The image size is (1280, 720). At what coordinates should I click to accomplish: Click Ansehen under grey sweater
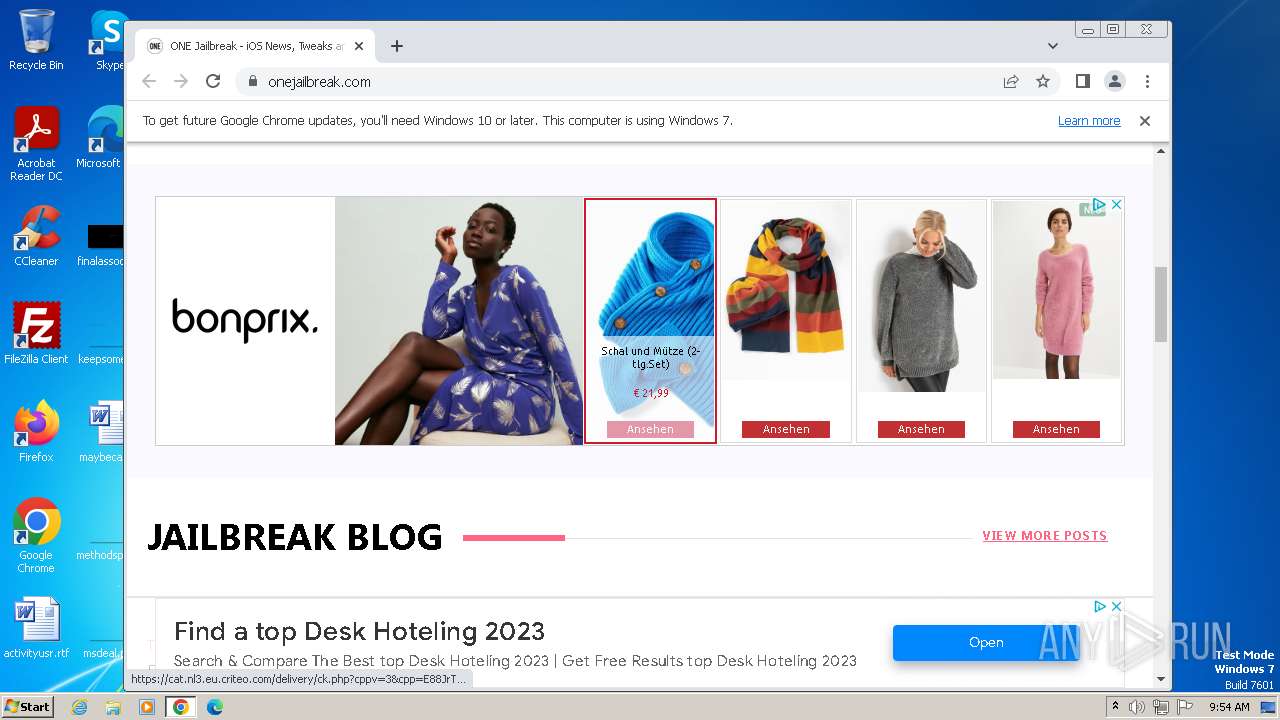(921, 429)
